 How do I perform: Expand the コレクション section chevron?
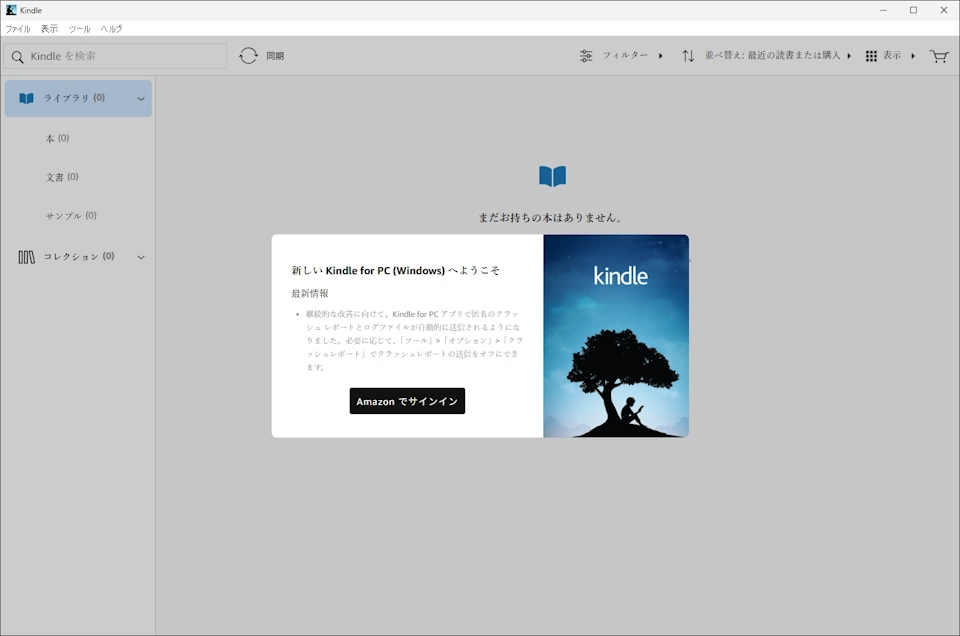pyautogui.click(x=141, y=257)
